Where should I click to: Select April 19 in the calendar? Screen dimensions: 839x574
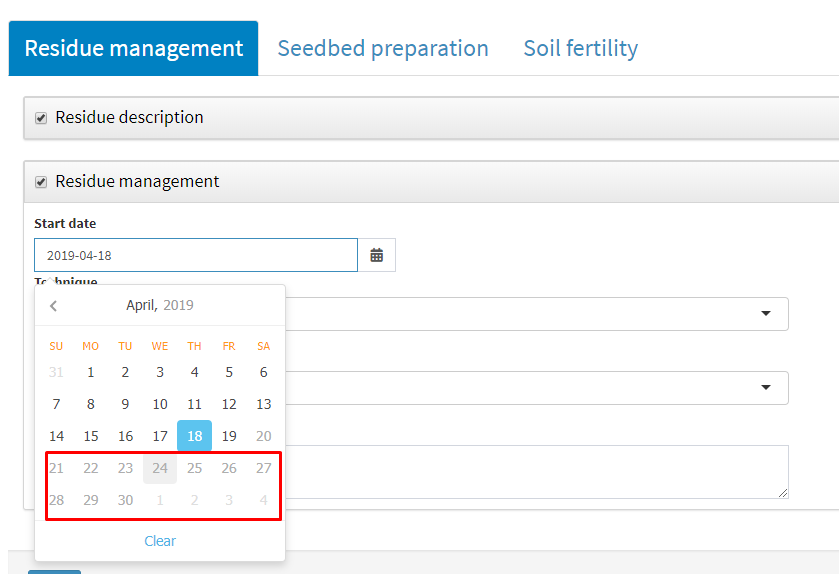(x=229, y=436)
